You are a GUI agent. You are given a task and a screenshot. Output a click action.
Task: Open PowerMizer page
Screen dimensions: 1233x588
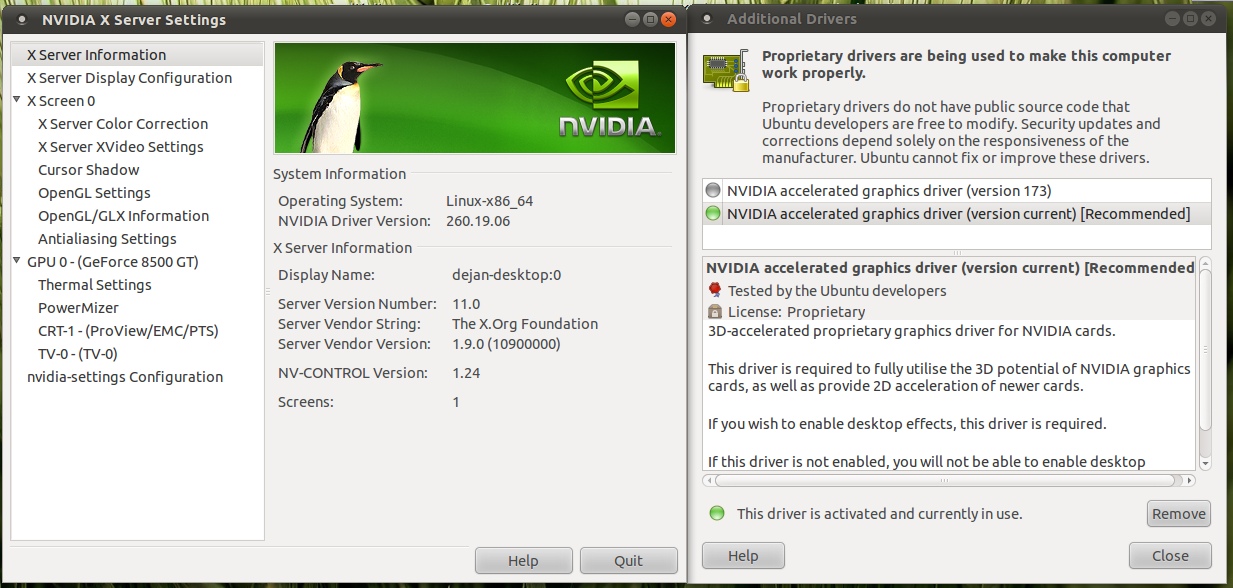(78, 308)
